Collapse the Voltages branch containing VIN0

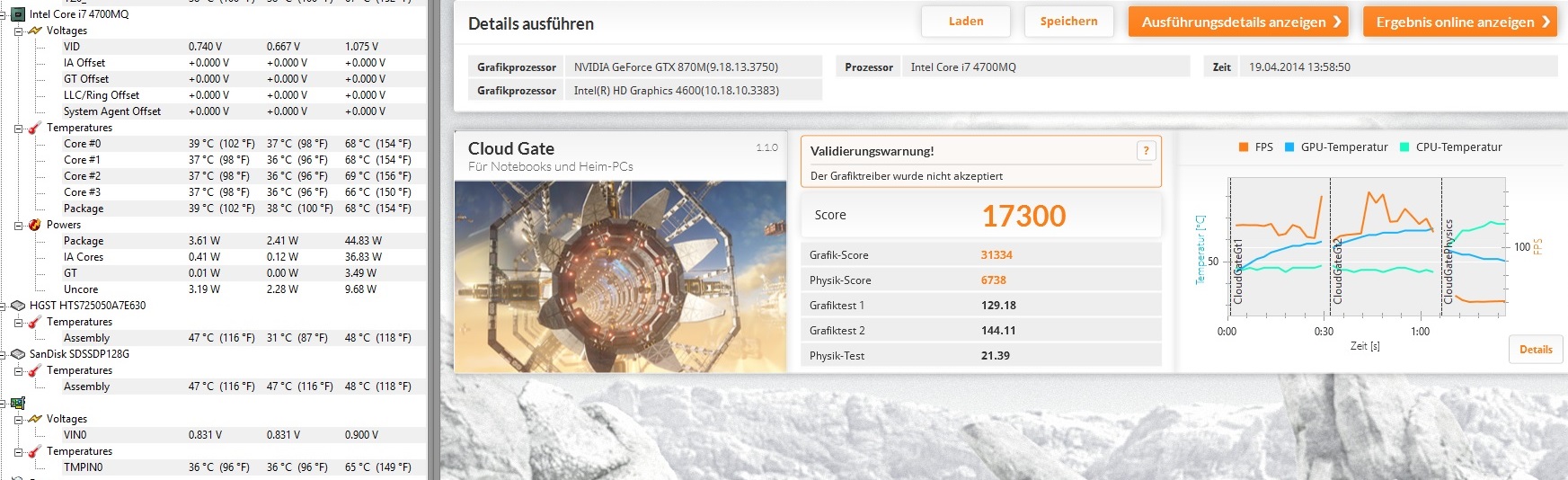coord(18,419)
